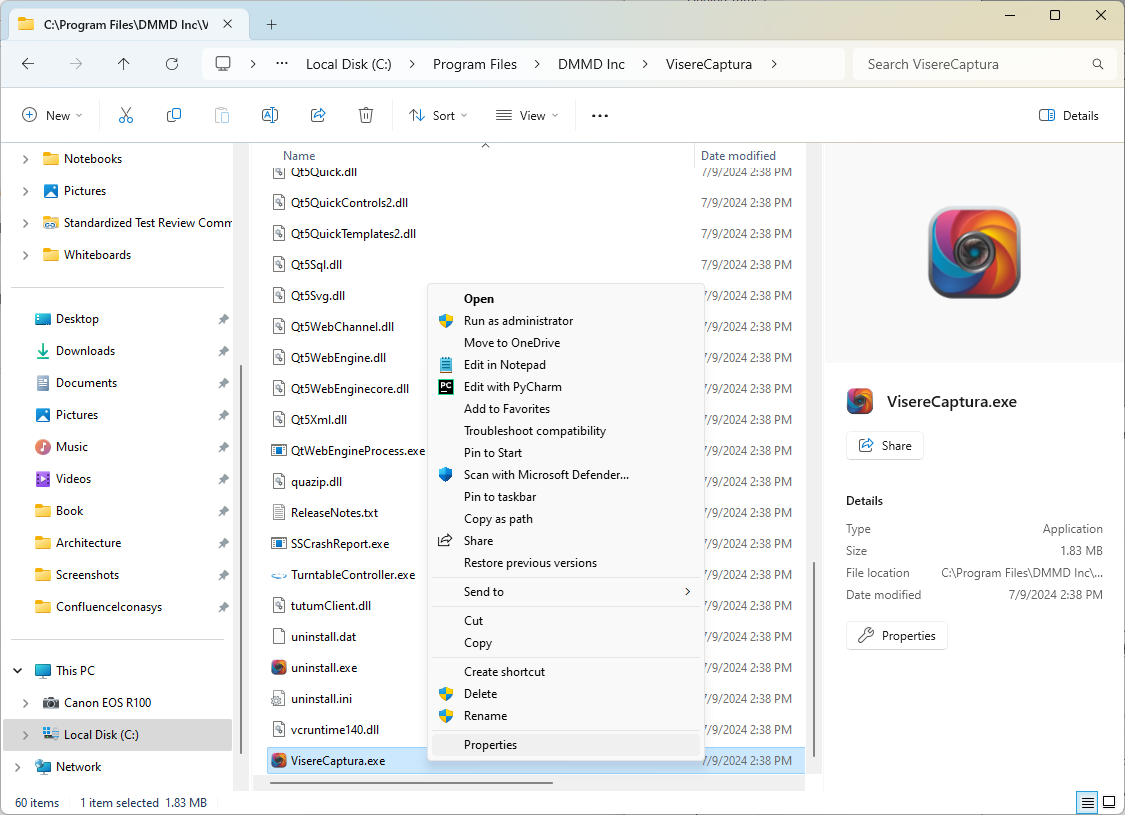The width and height of the screenshot is (1125, 815).
Task: Choose Run as administrator from context menu
Action: (518, 321)
